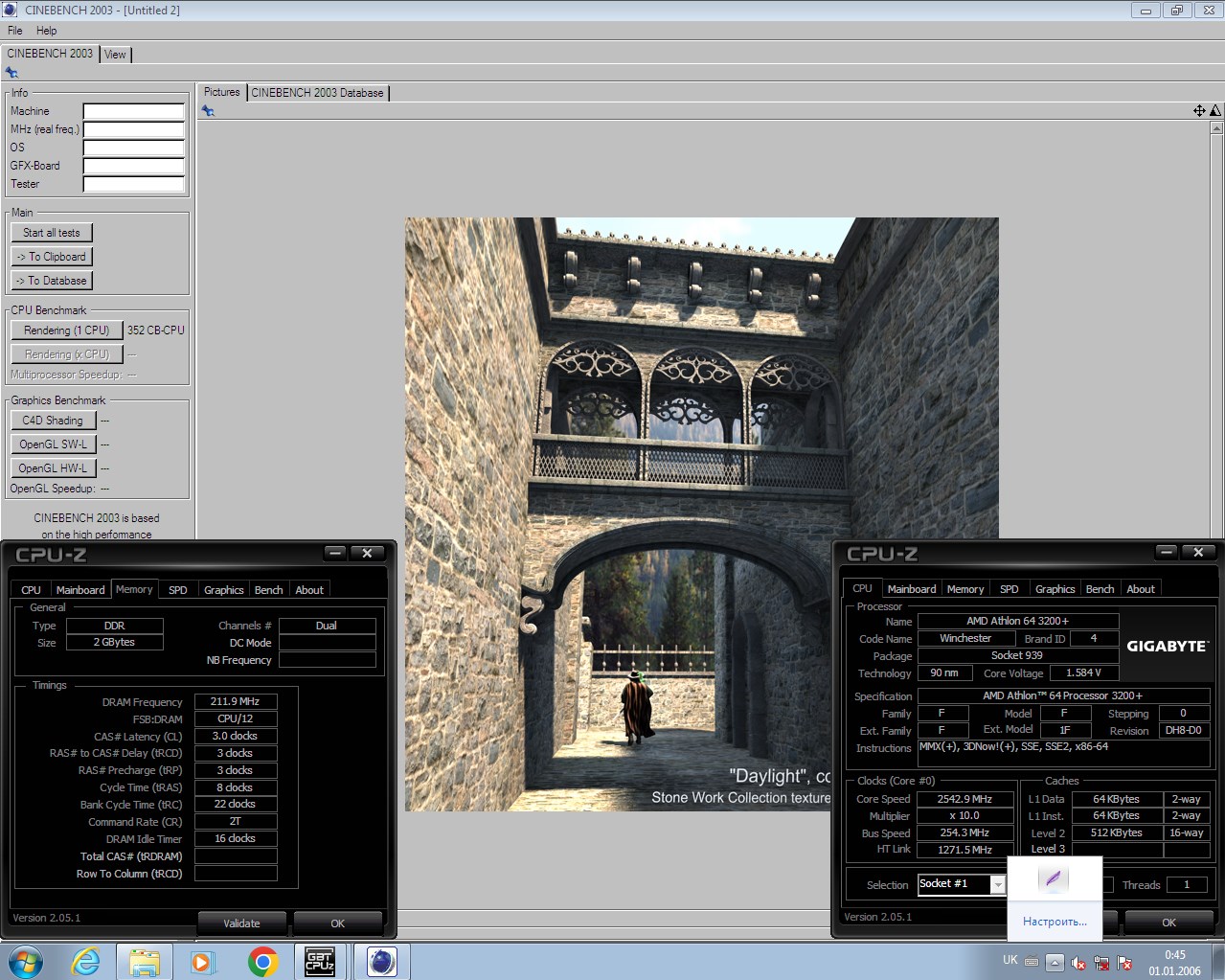Switch to CINEBENCH taskbar button
This screenshot has width=1225, height=980.
(x=382, y=961)
